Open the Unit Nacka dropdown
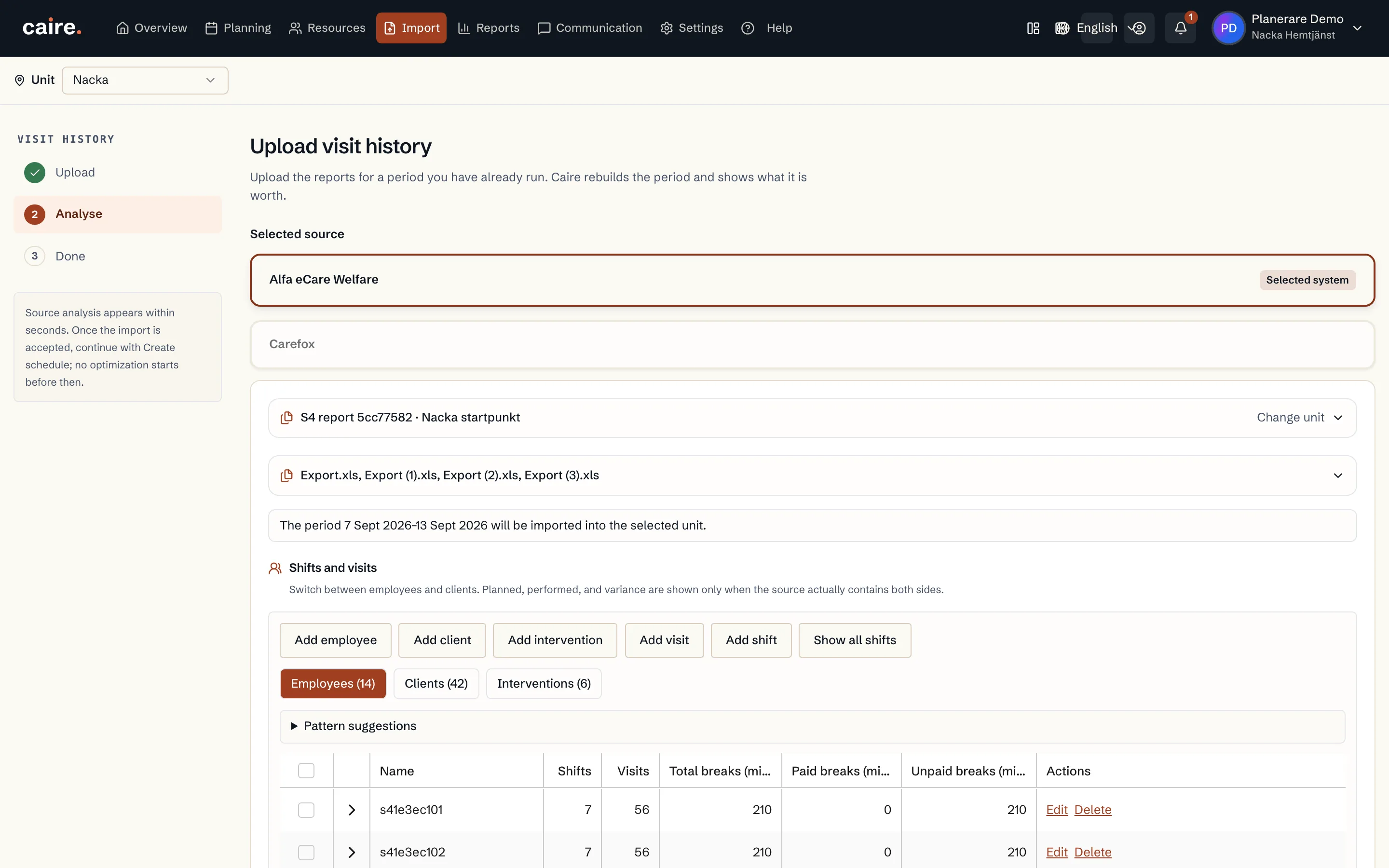The image size is (1389, 868). [145, 81]
